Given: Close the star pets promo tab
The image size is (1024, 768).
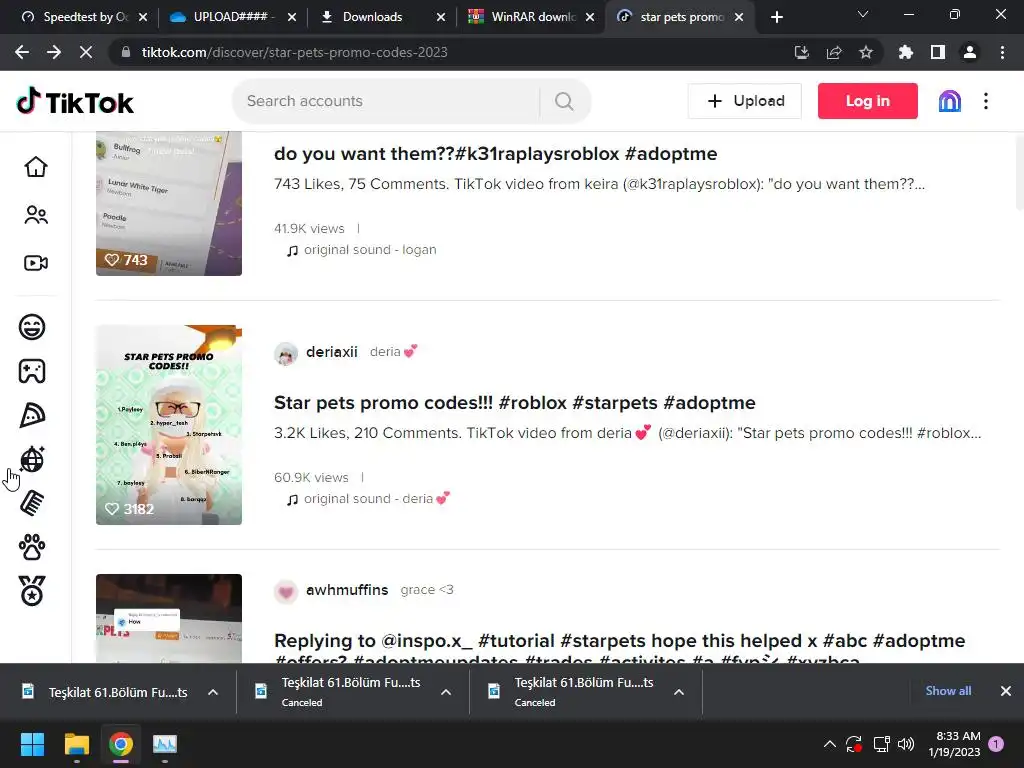Looking at the screenshot, I should [739, 17].
